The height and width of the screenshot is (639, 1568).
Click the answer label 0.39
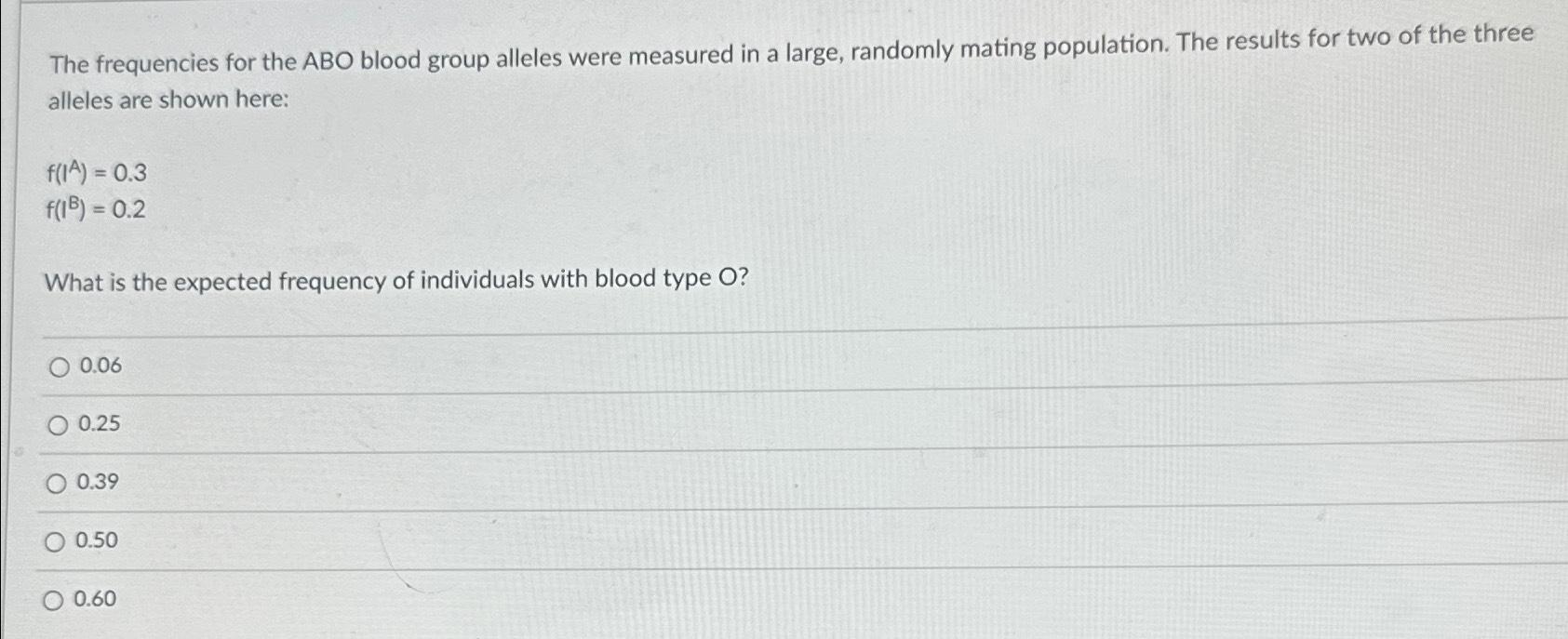[98, 482]
